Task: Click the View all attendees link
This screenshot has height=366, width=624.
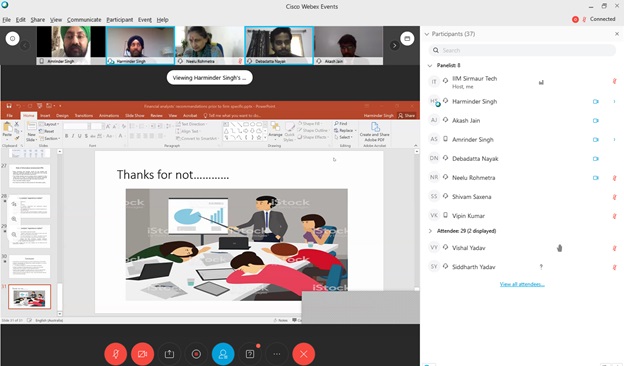Action: point(522,284)
